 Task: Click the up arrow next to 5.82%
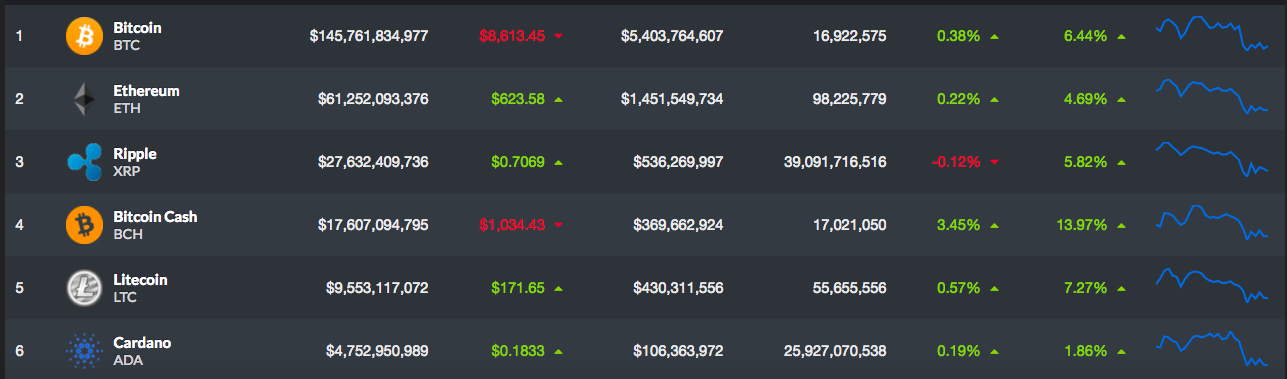pos(1121,162)
